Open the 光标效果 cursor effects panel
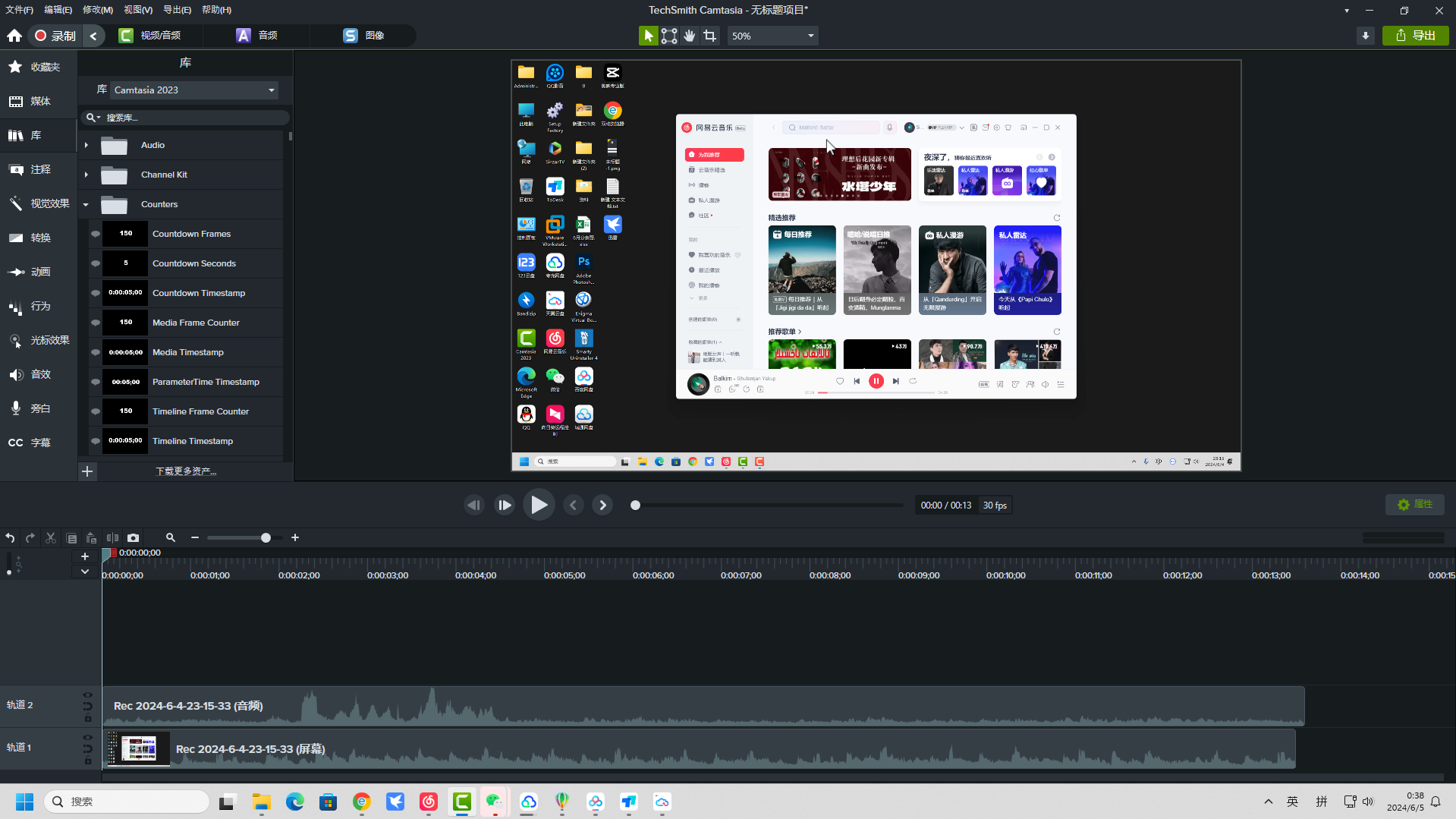 tap(38, 340)
